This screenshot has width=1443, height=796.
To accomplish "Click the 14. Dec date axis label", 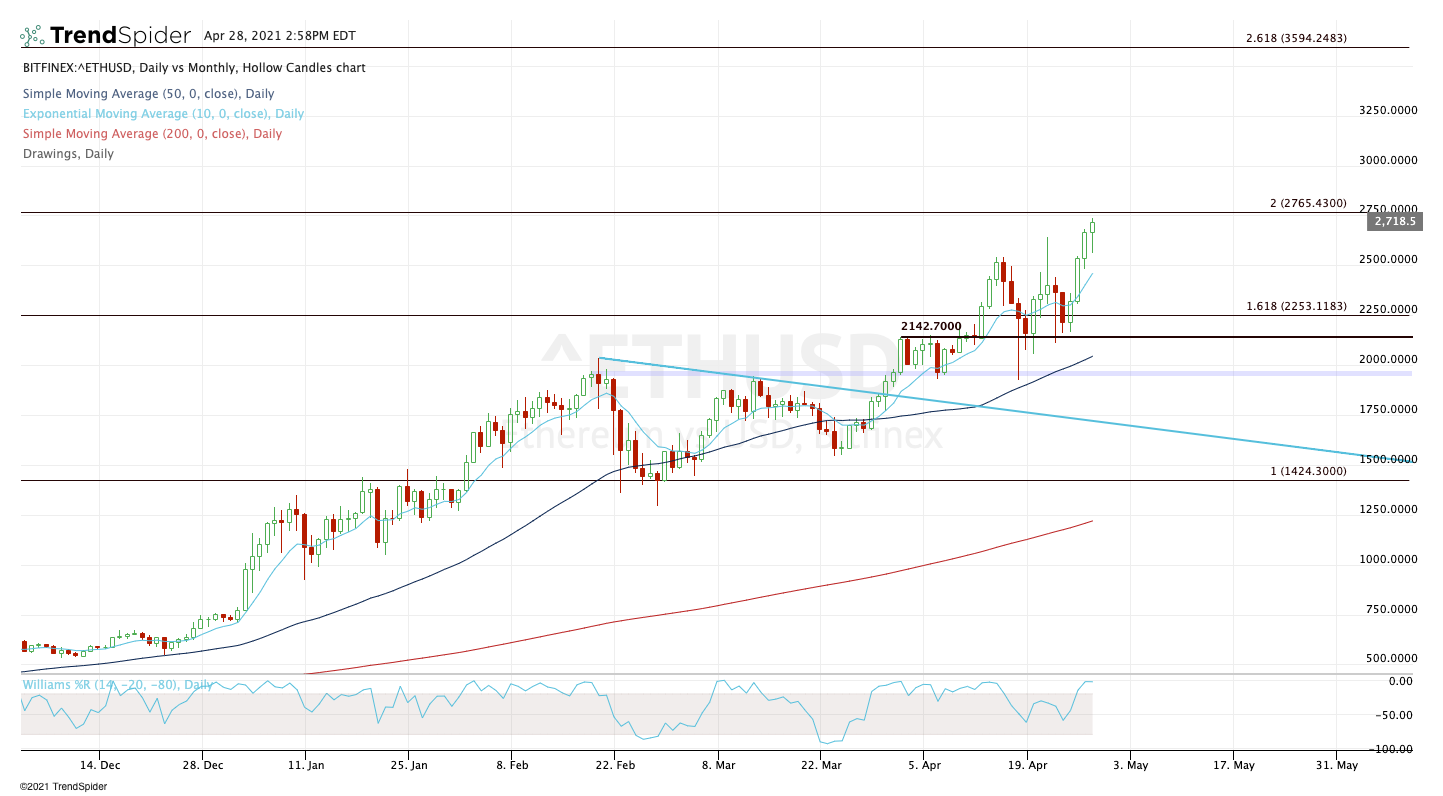I will click(98, 765).
